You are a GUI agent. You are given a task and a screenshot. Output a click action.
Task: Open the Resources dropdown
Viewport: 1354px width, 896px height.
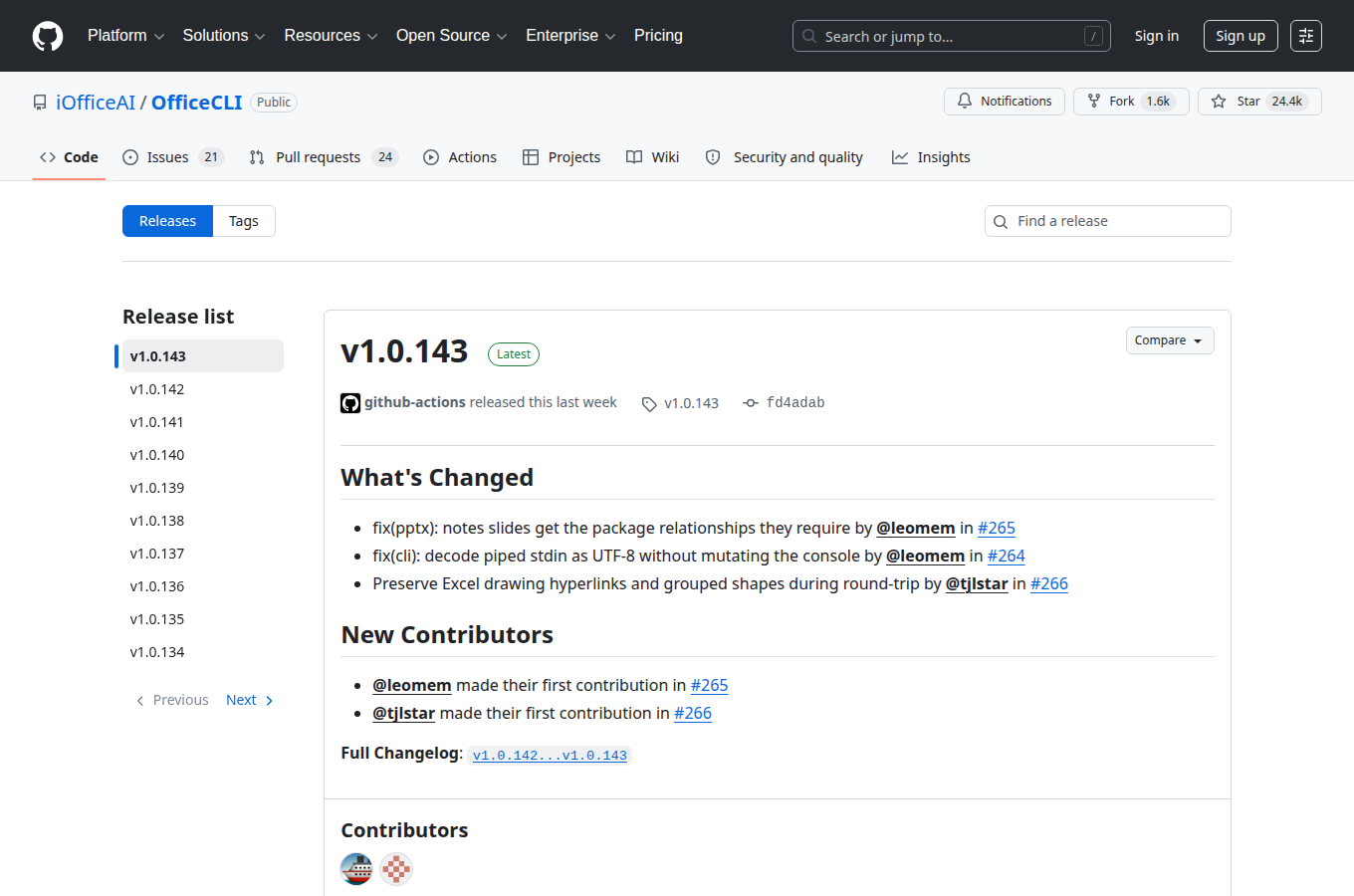click(x=331, y=36)
